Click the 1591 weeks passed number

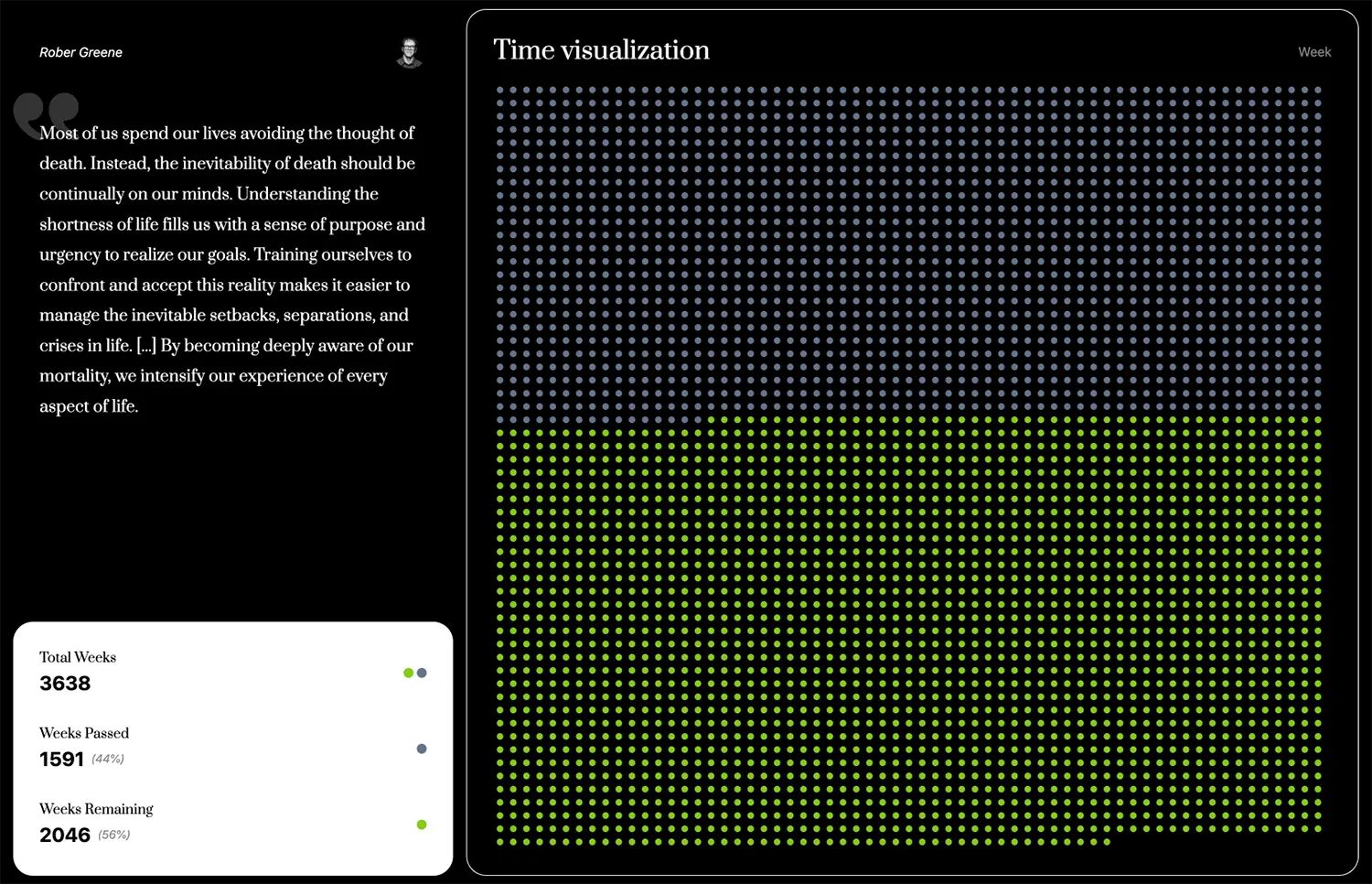point(61,760)
